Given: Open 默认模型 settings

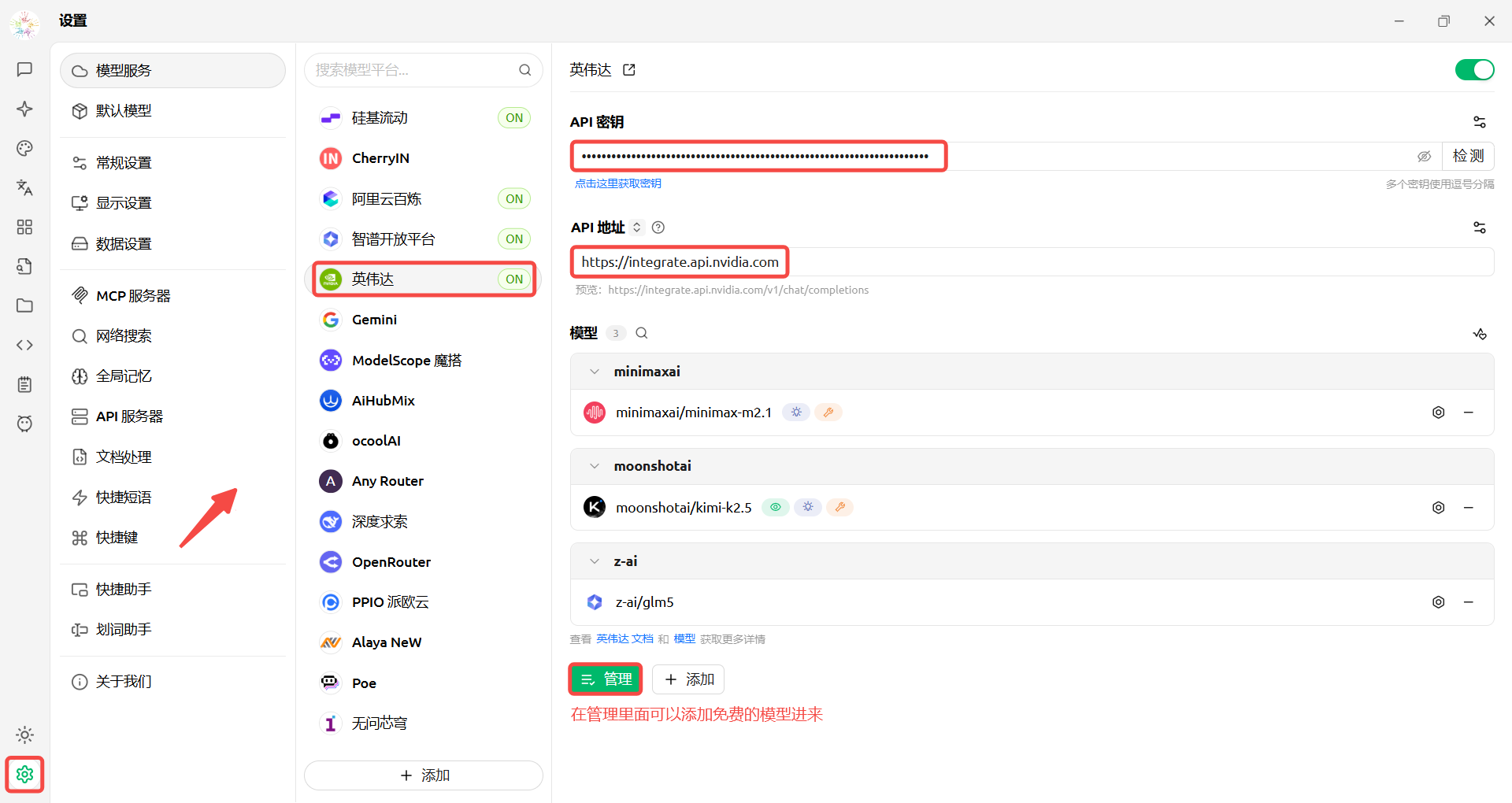Looking at the screenshot, I should coord(172,111).
